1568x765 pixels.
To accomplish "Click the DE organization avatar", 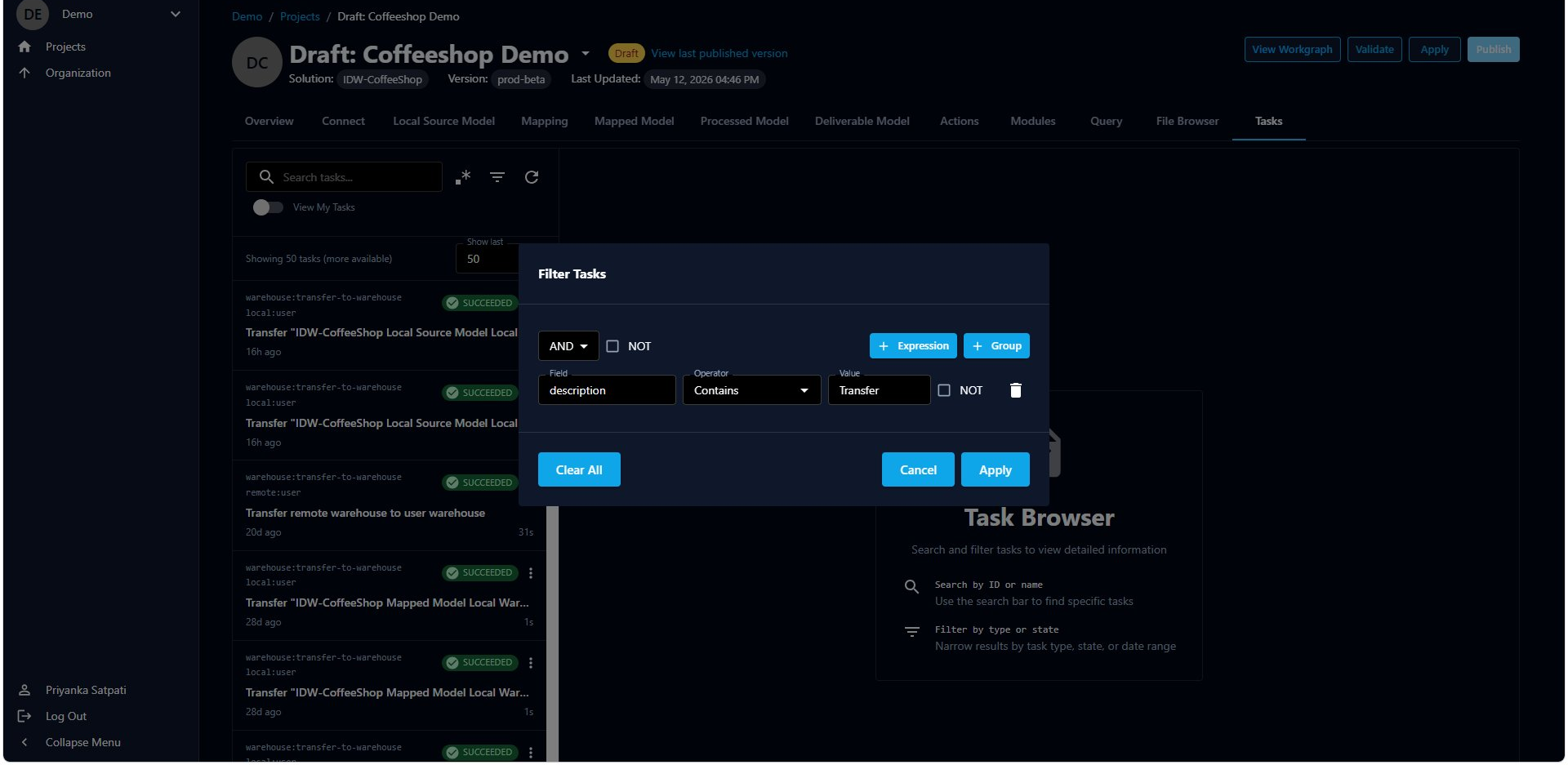I will click(33, 14).
